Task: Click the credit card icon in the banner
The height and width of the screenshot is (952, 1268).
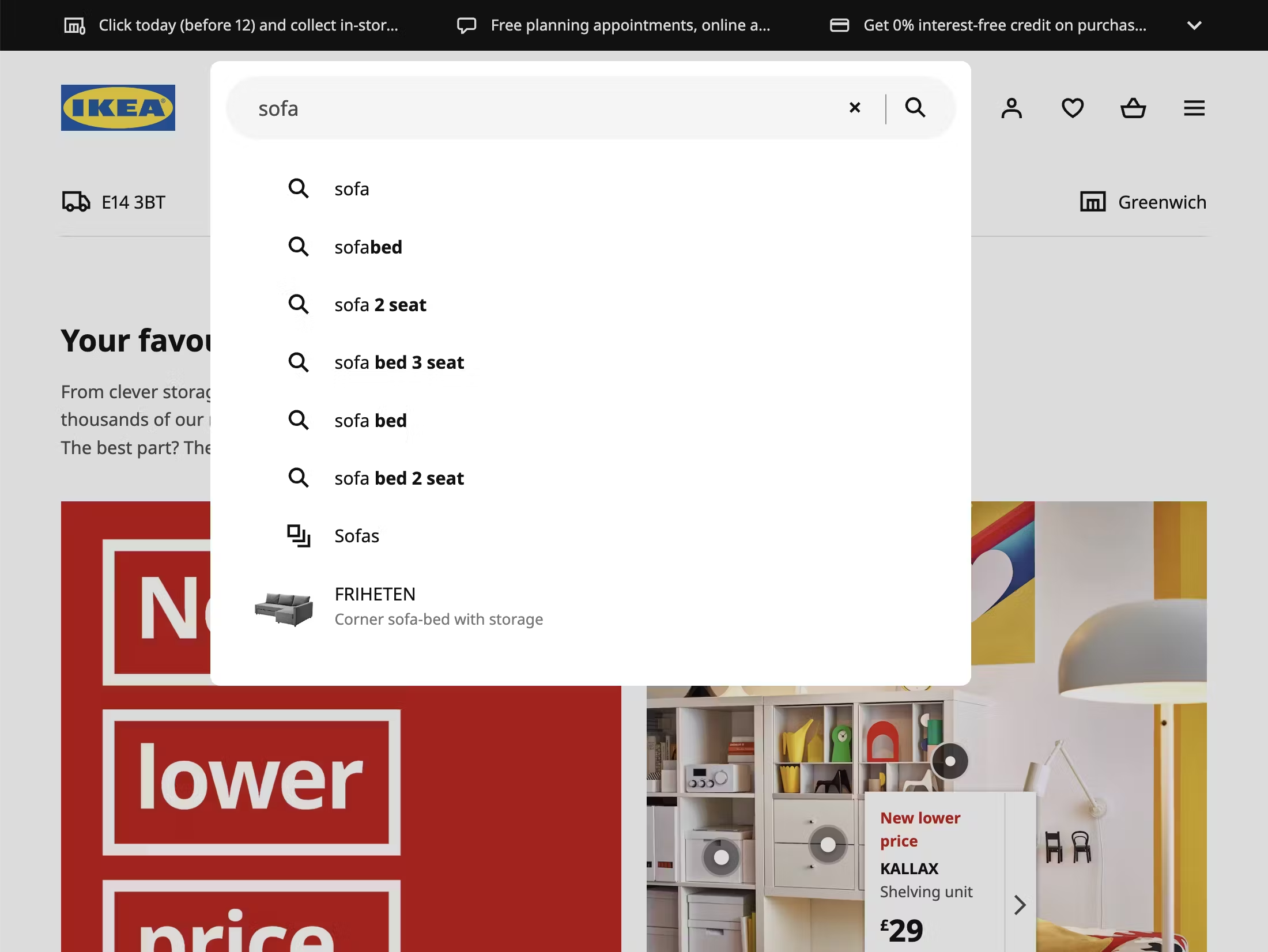Action: (x=840, y=25)
